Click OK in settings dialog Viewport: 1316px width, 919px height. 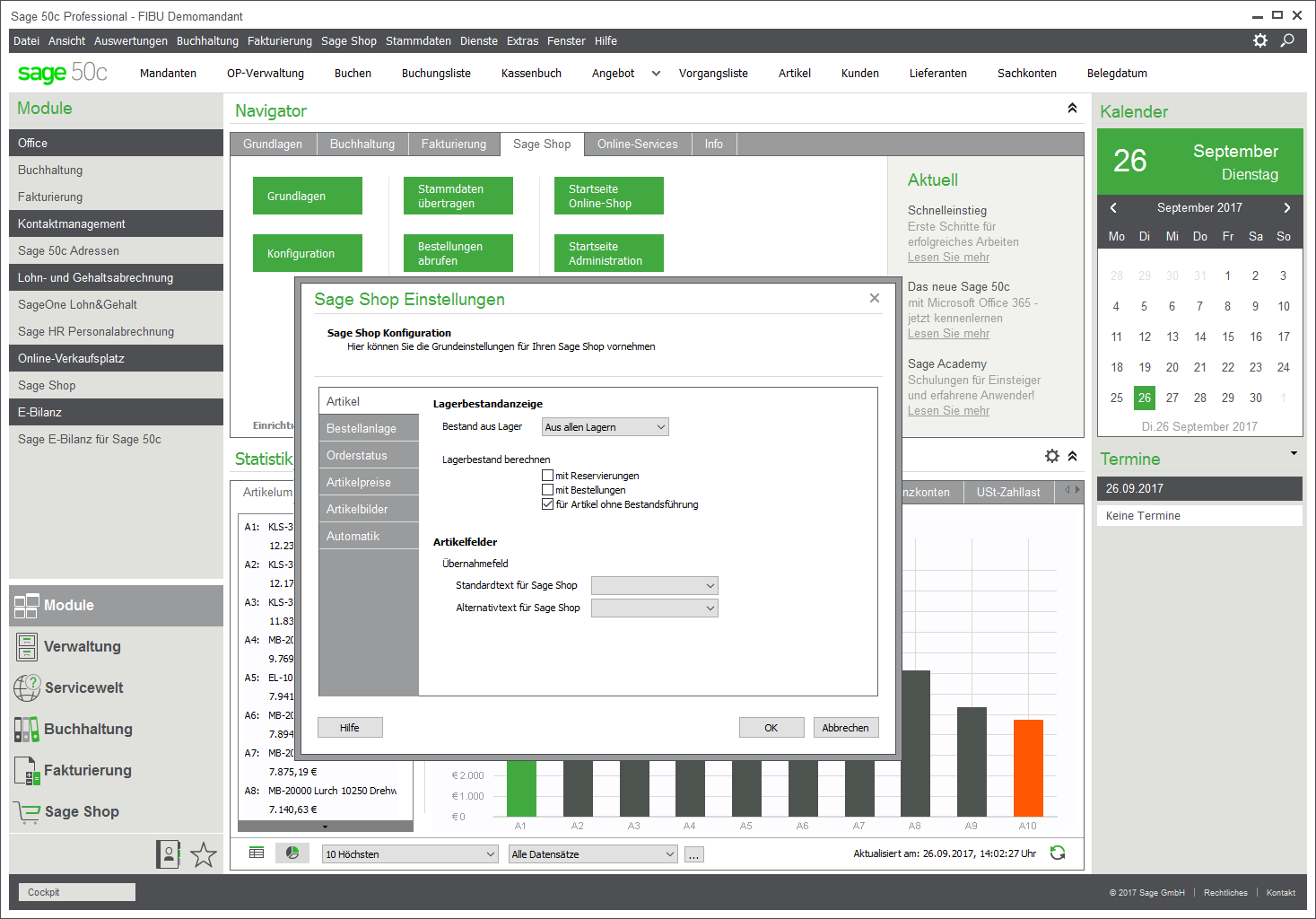[x=771, y=728]
